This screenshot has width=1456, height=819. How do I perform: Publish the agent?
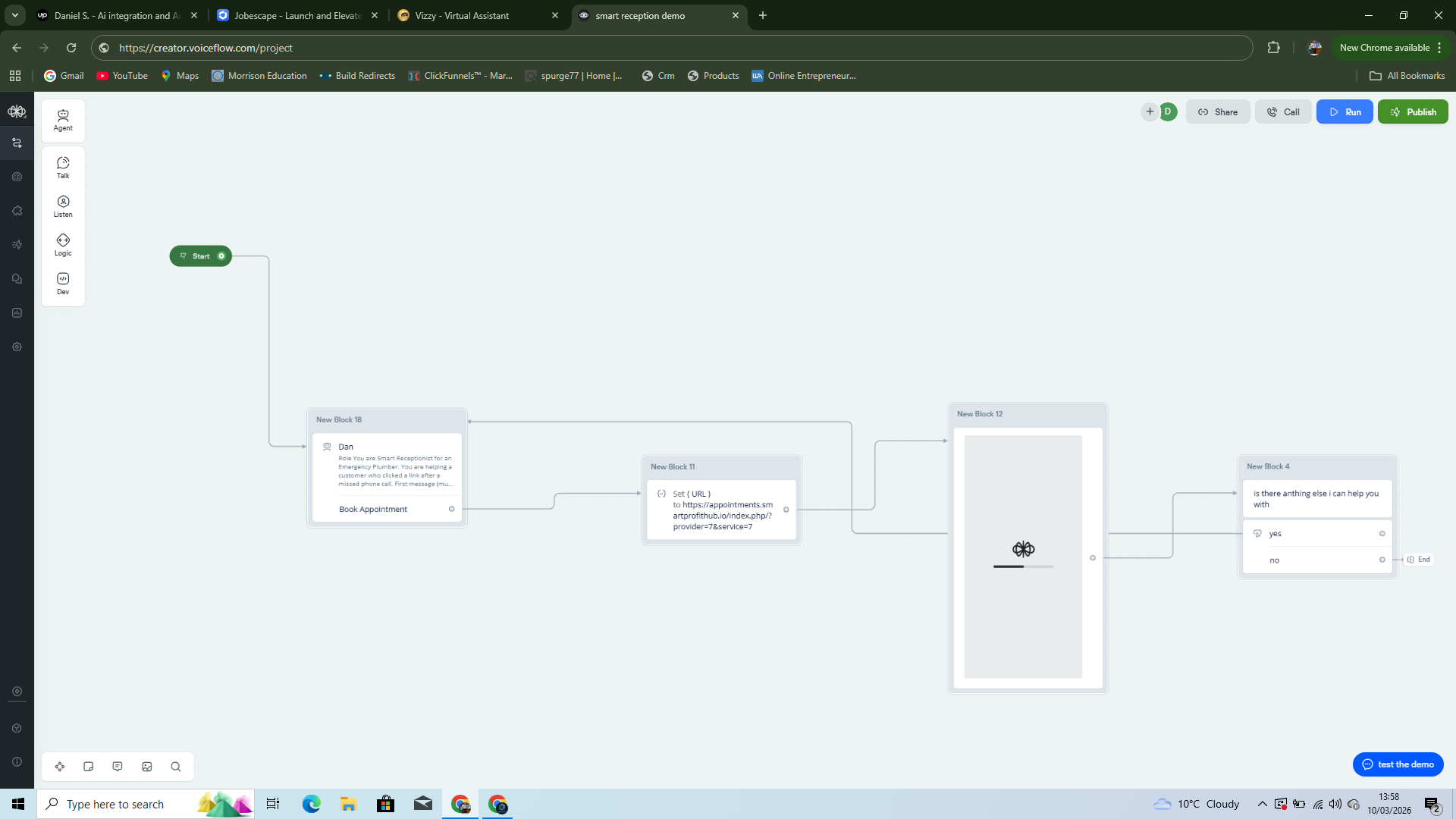pyautogui.click(x=1413, y=111)
